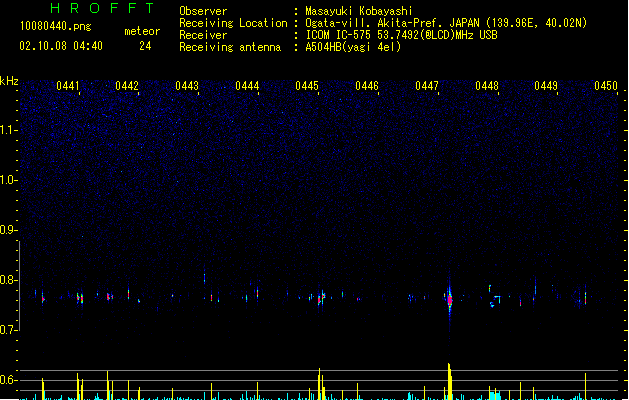The height and width of the screenshot is (400, 629).
Task: Click the meteor label
Action: (142, 31)
